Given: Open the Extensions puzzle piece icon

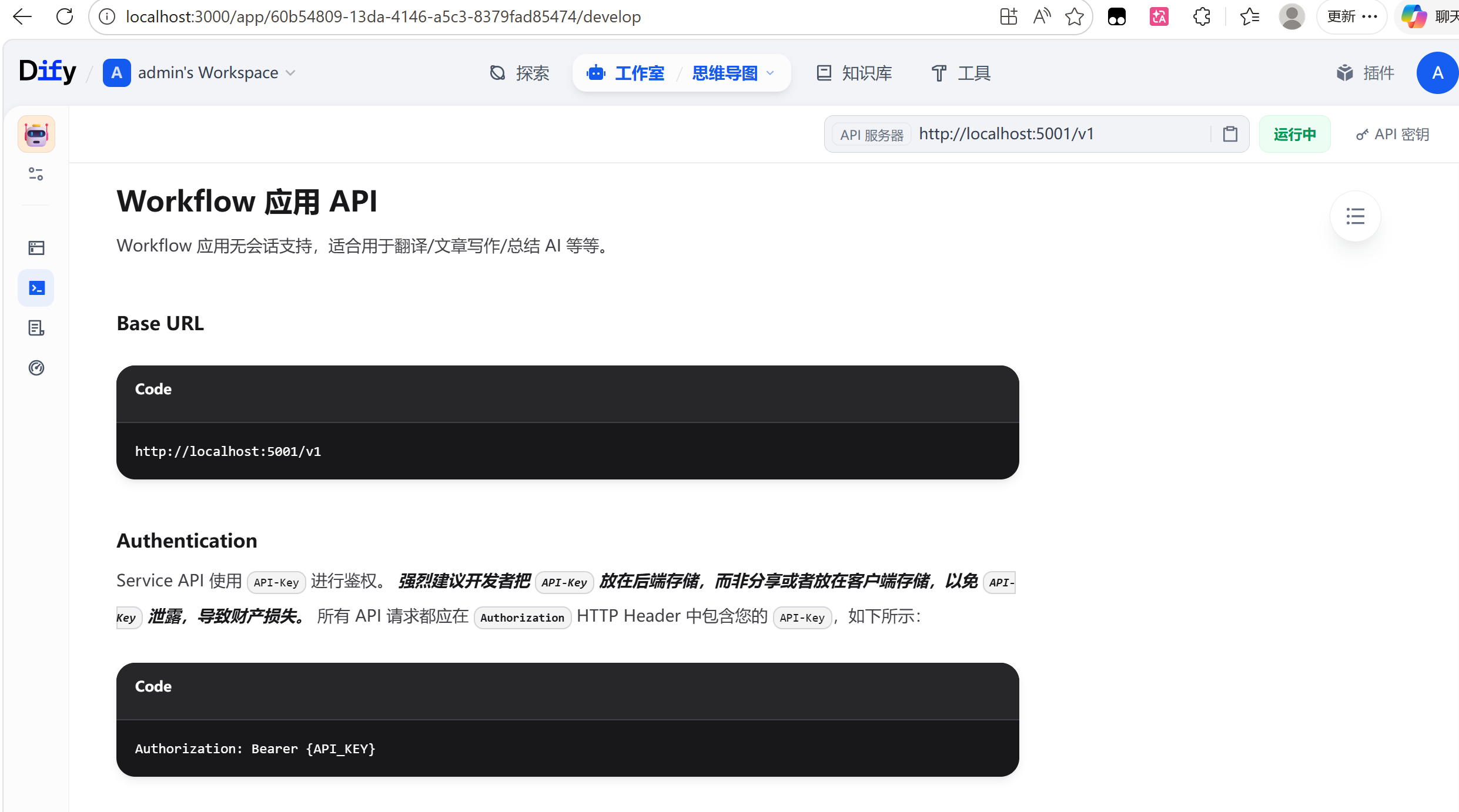Looking at the screenshot, I should click(x=1202, y=16).
